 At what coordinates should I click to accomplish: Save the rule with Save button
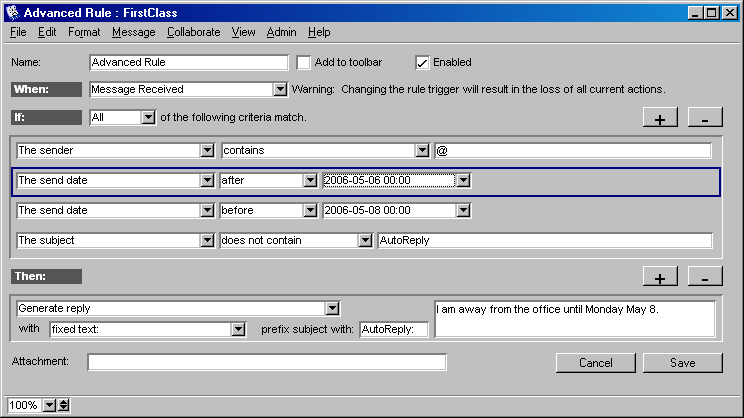(x=683, y=363)
